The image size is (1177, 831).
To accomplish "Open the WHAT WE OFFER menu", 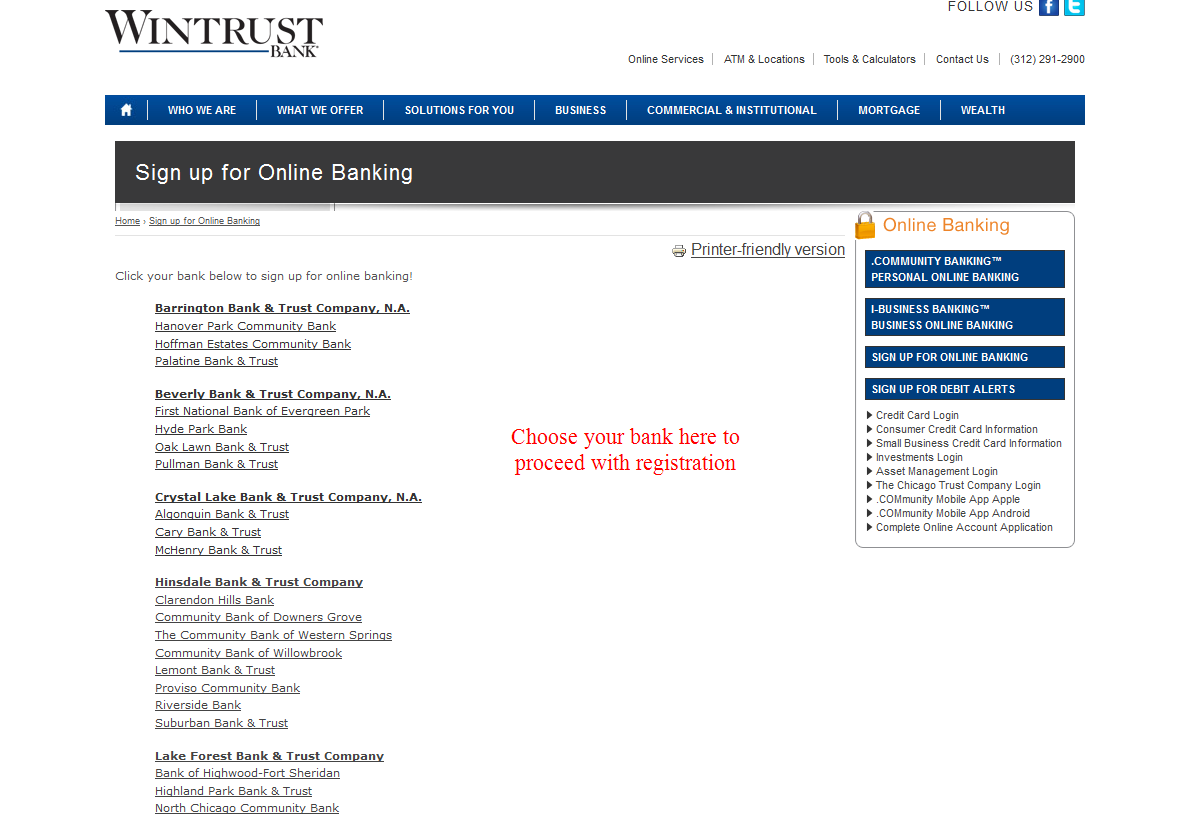I will [x=320, y=110].
